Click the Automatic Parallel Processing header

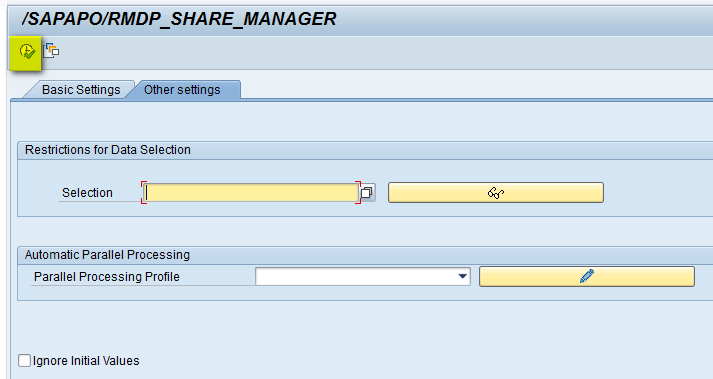(107, 254)
